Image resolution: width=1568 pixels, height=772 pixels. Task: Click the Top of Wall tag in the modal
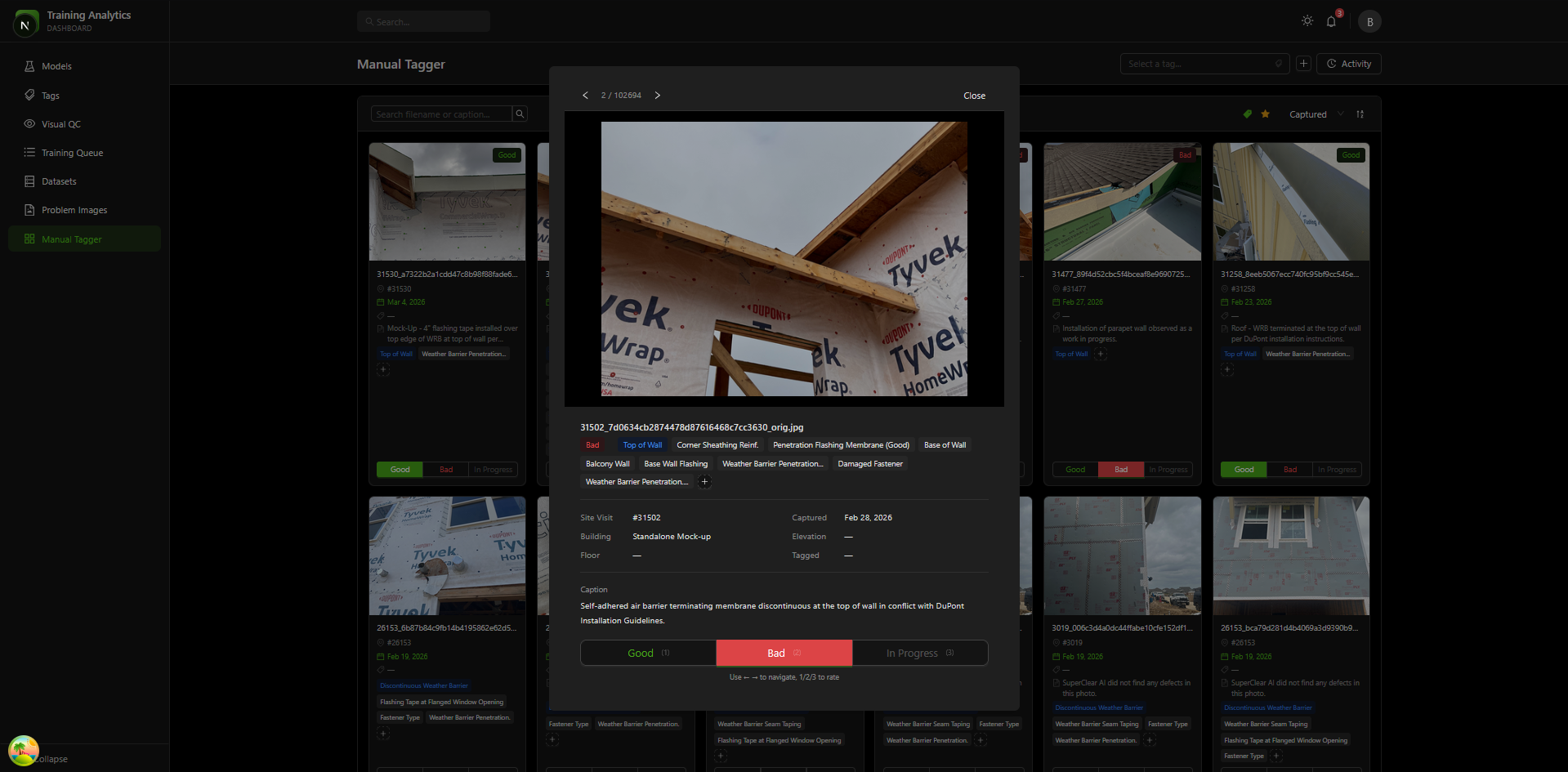coord(642,445)
